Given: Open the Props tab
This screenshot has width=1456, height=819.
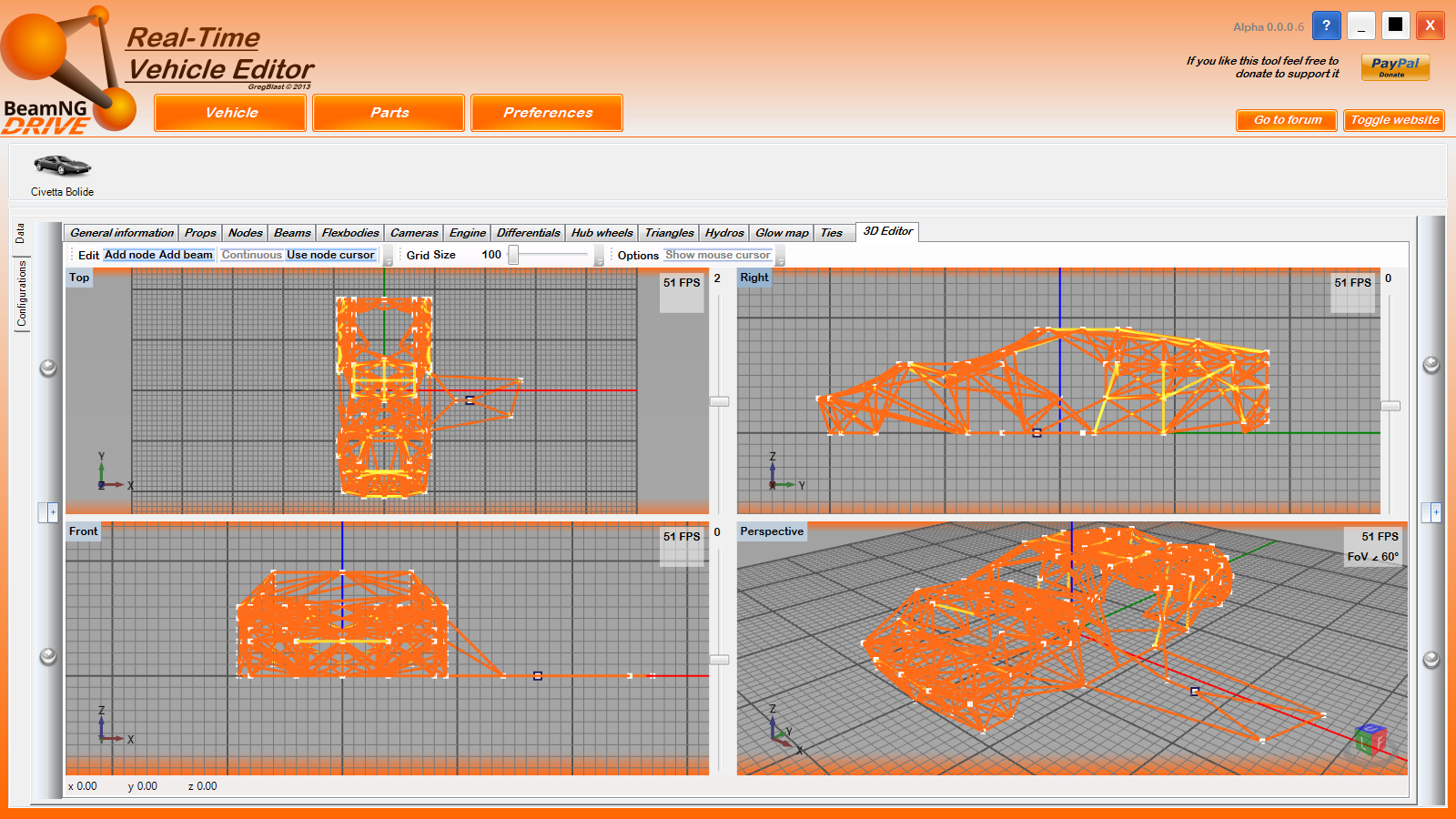Looking at the screenshot, I should click(200, 233).
